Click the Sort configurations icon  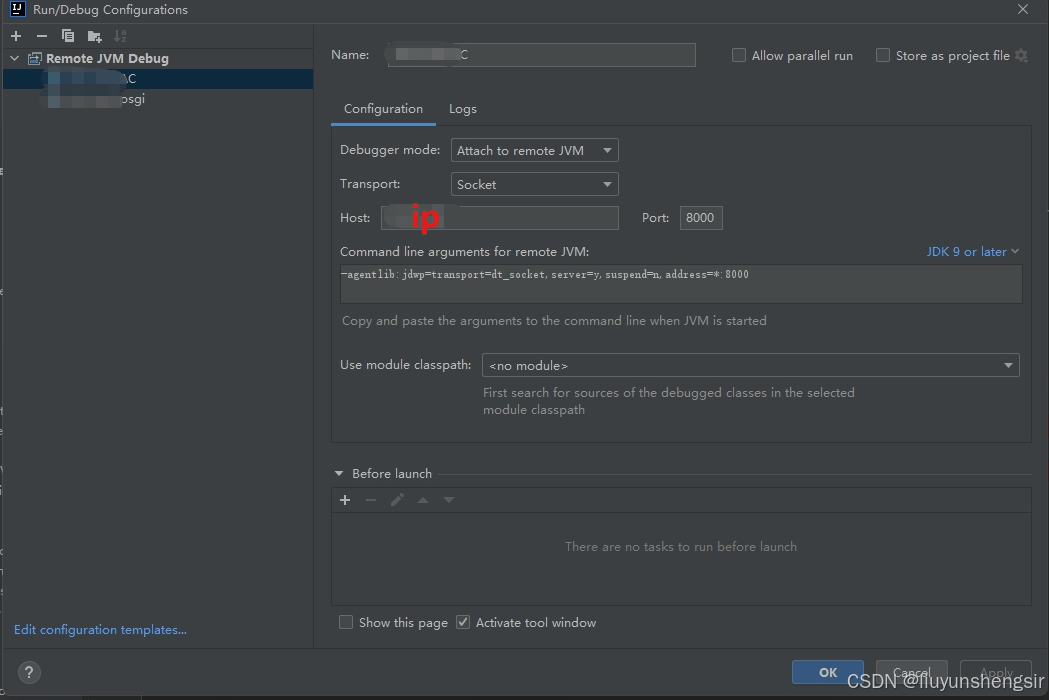point(120,36)
